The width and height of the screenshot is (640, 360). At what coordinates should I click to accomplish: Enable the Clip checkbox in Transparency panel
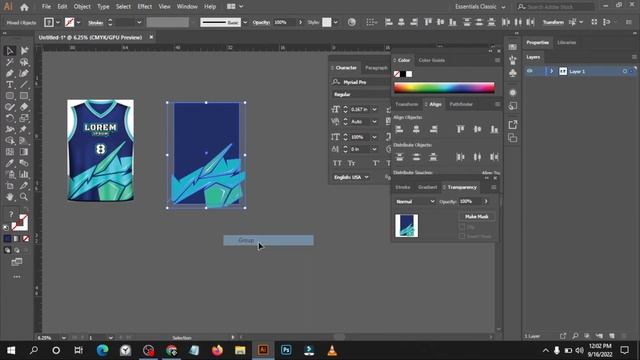[x=462, y=227]
